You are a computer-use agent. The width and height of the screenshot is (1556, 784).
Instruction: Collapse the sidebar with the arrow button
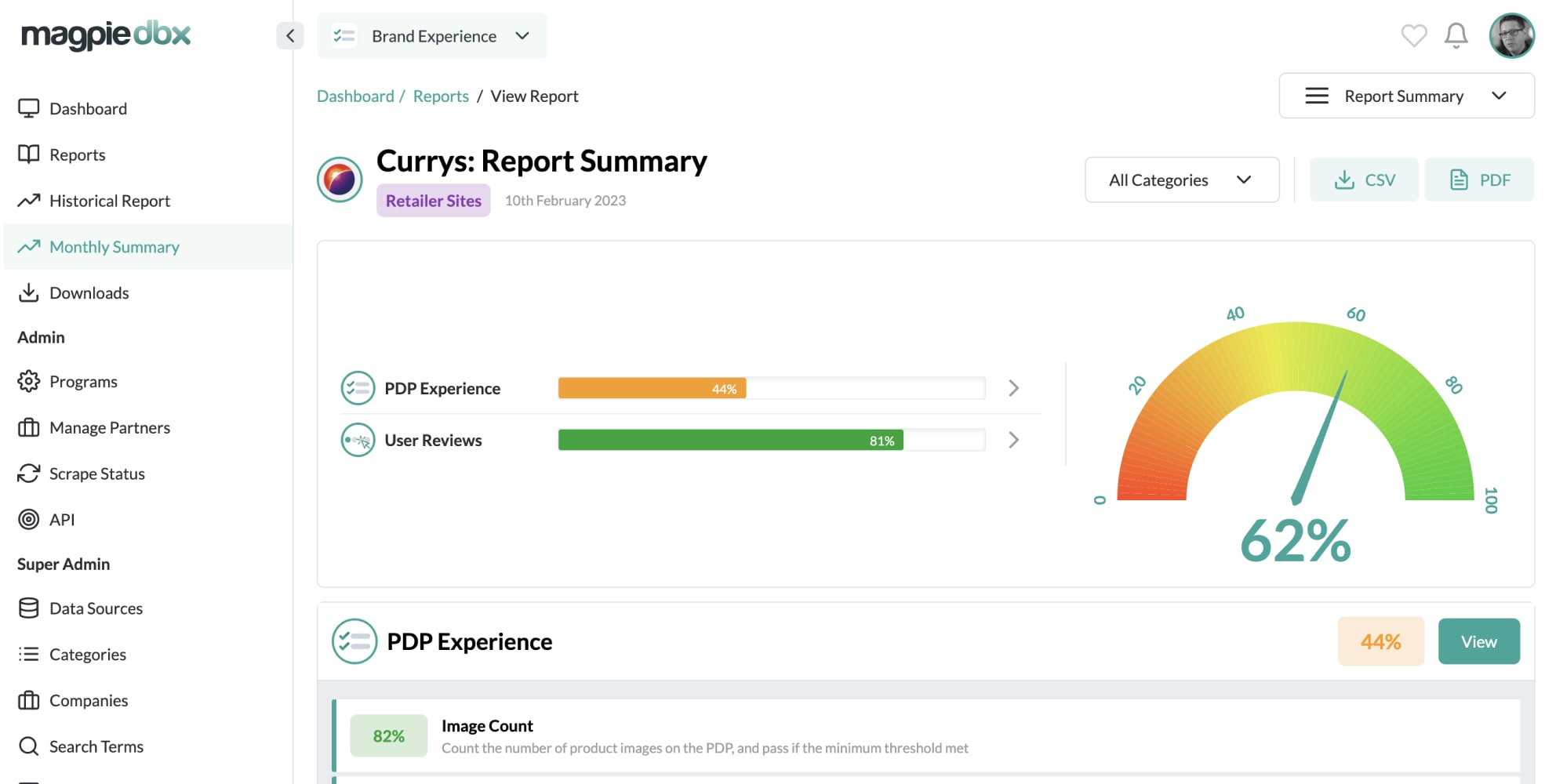pos(290,35)
